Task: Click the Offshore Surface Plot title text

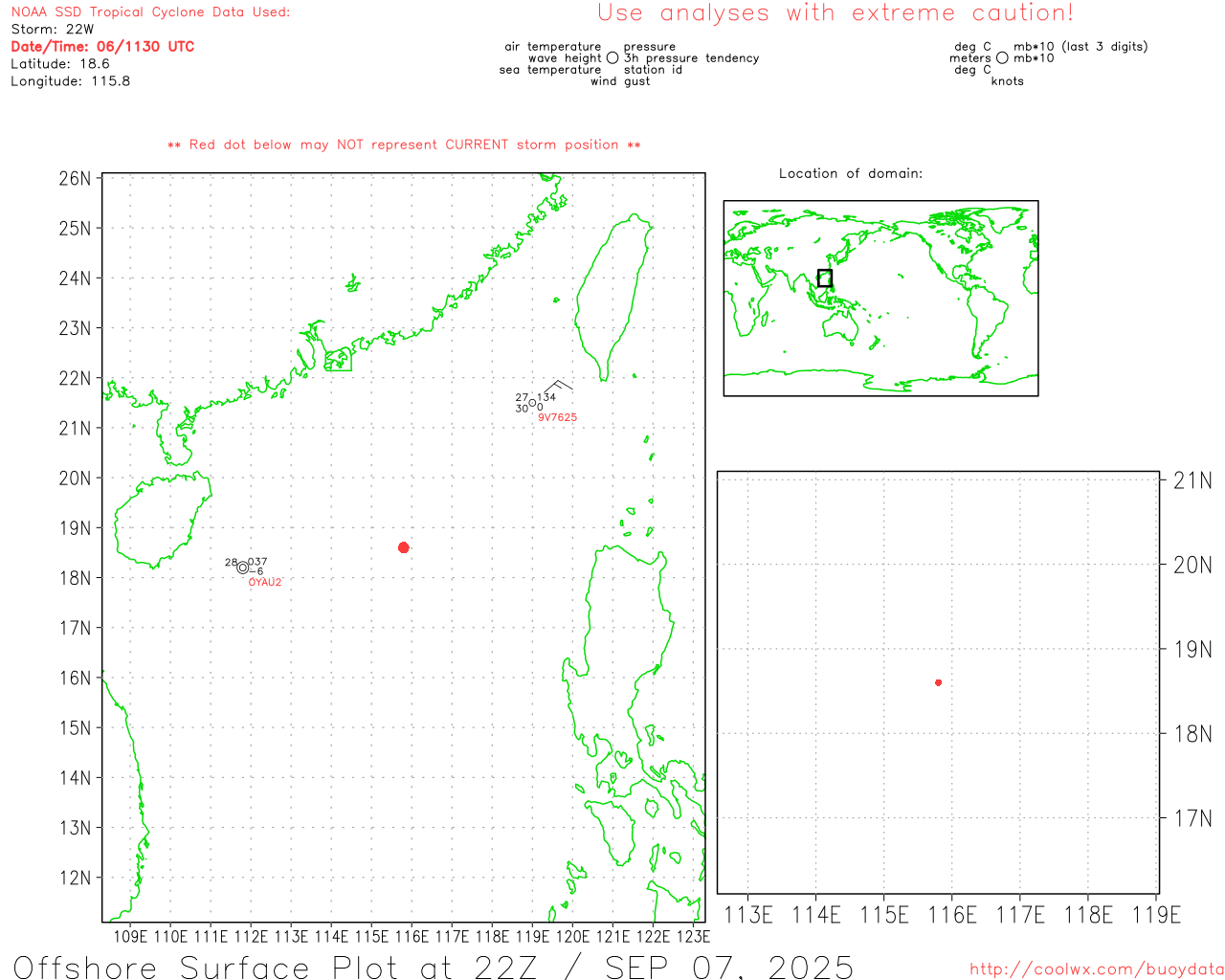Action: pyautogui.click(x=434, y=967)
